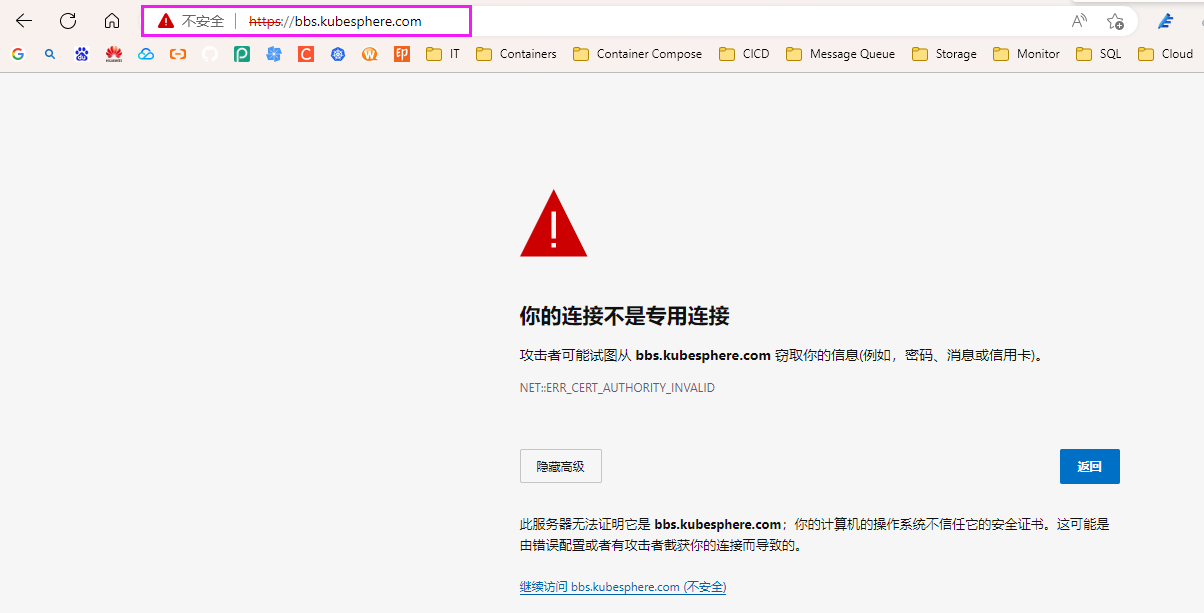Open the orange Alibaba Cloud bookmark
1204x613 pixels.
(178, 54)
